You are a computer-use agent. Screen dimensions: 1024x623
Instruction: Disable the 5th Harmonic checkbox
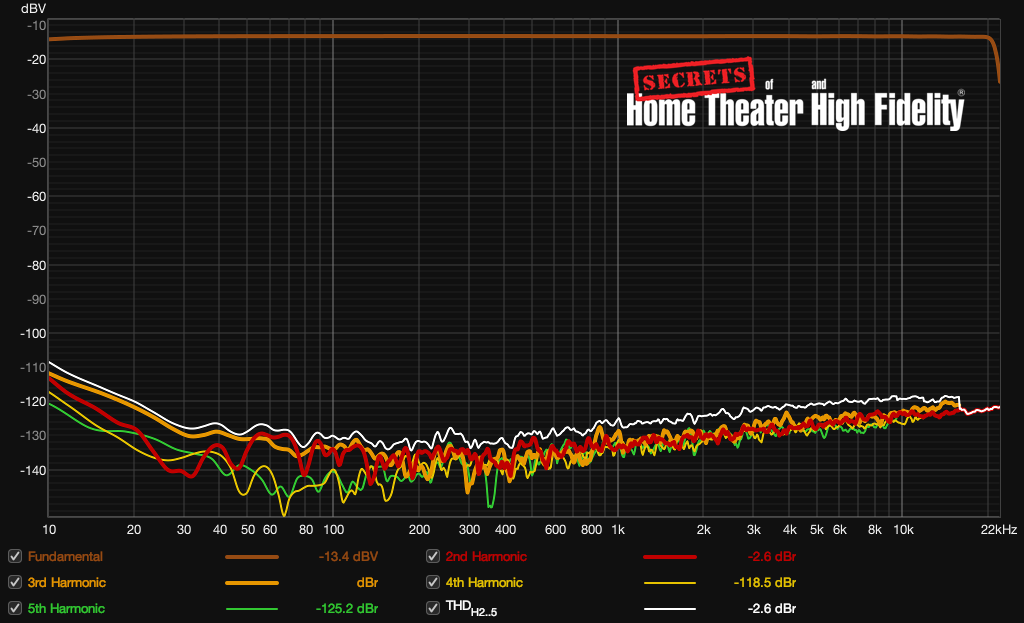pyautogui.click(x=14, y=608)
